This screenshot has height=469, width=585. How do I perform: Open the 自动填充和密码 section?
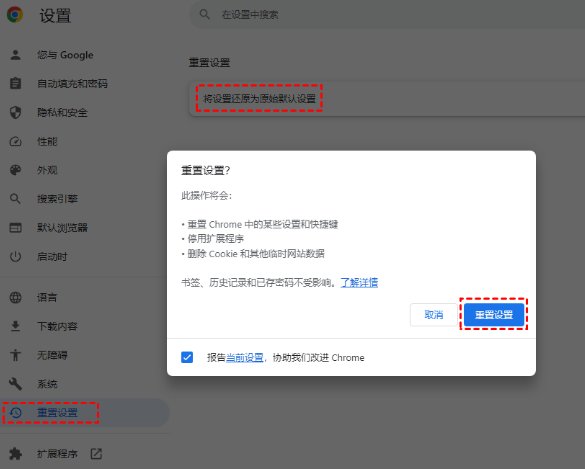pyautogui.click(x=72, y=84)
